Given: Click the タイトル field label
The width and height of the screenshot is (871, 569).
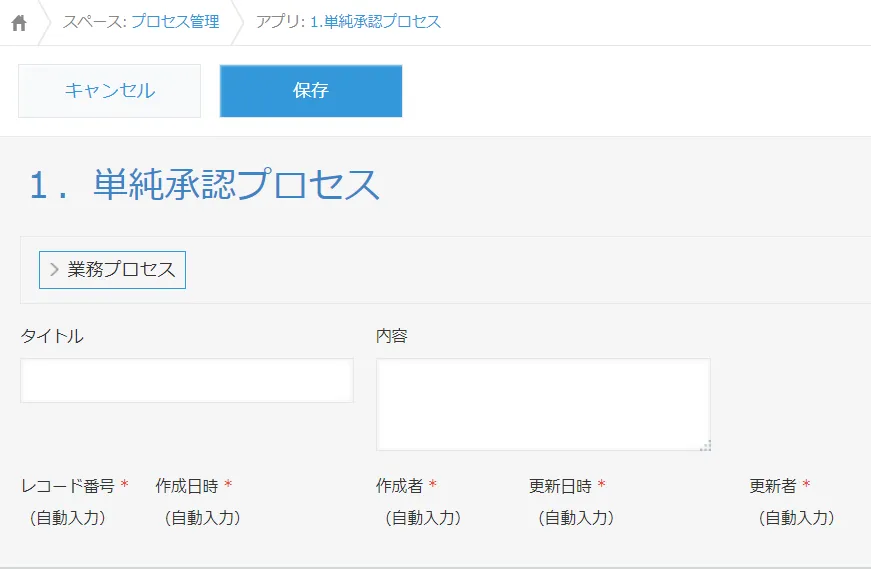Looking at the screenshot, I should (x=52, y=336).
